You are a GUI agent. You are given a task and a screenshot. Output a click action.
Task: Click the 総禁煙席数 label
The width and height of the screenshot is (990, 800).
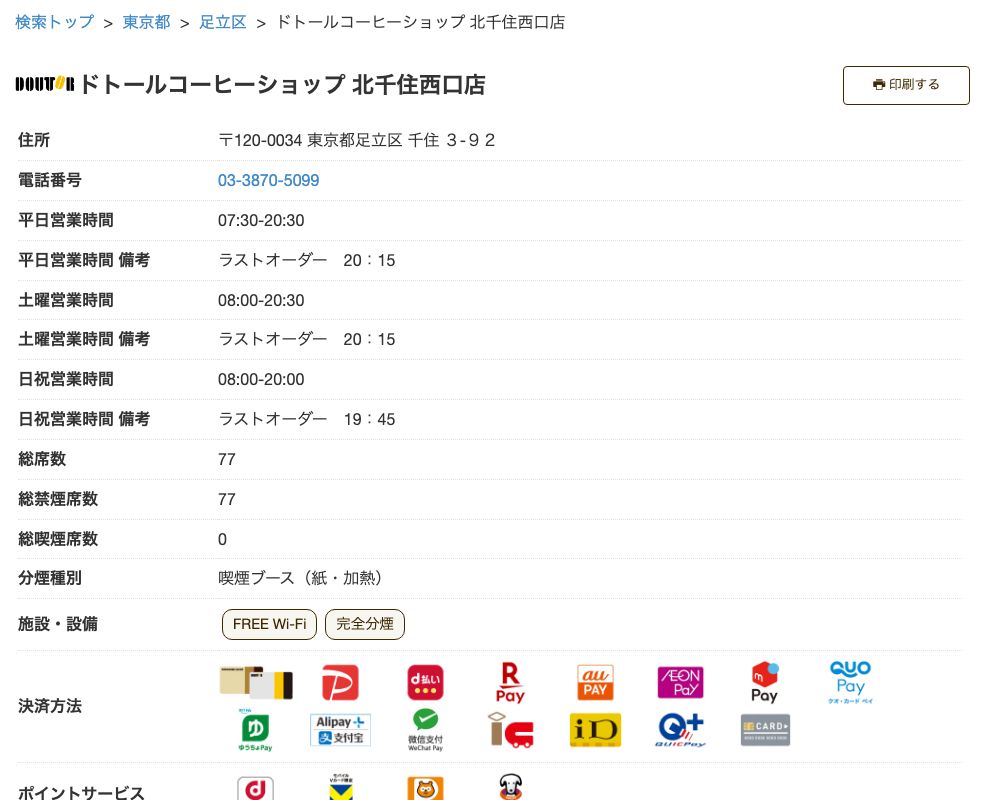pyautogui.click(x=58, y=499)
